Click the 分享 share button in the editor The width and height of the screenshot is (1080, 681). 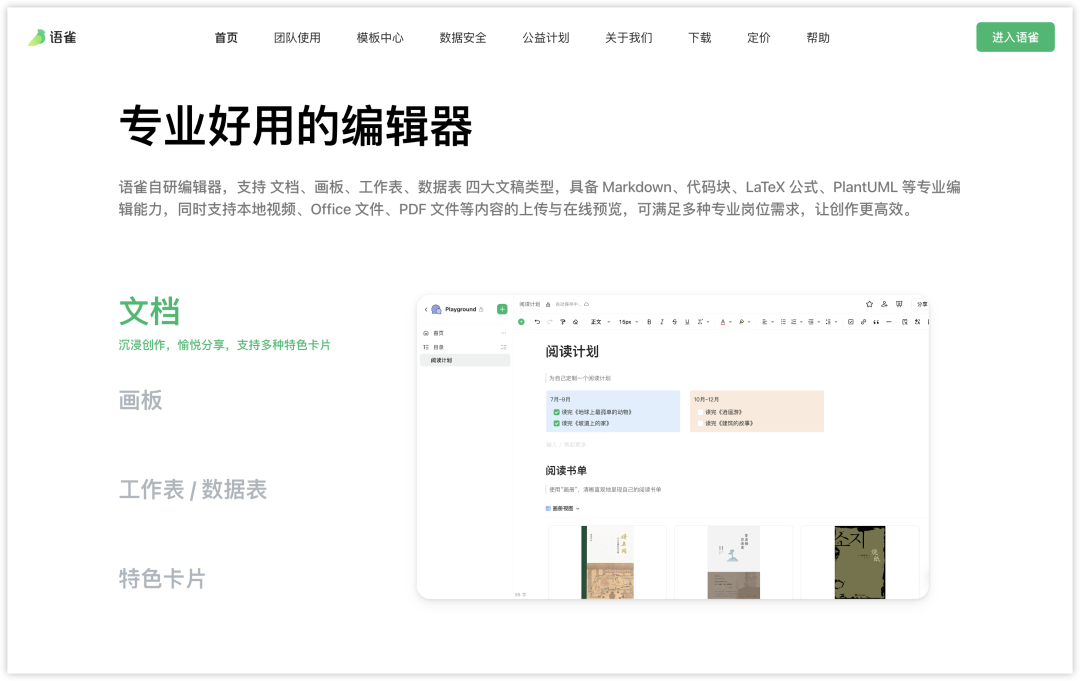921,304
